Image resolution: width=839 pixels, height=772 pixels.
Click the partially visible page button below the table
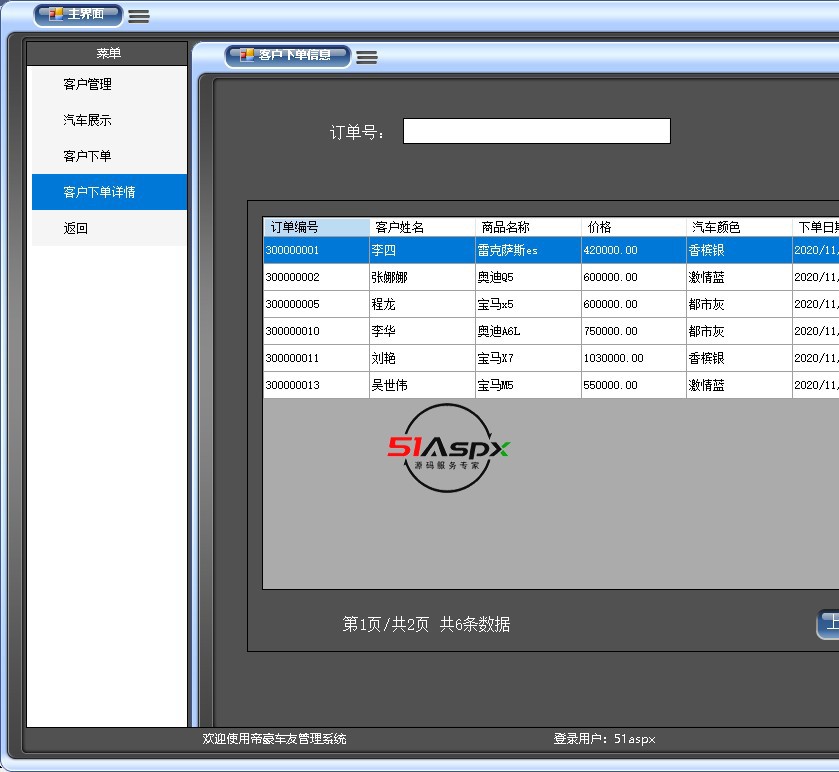click(x=828, y=624)
